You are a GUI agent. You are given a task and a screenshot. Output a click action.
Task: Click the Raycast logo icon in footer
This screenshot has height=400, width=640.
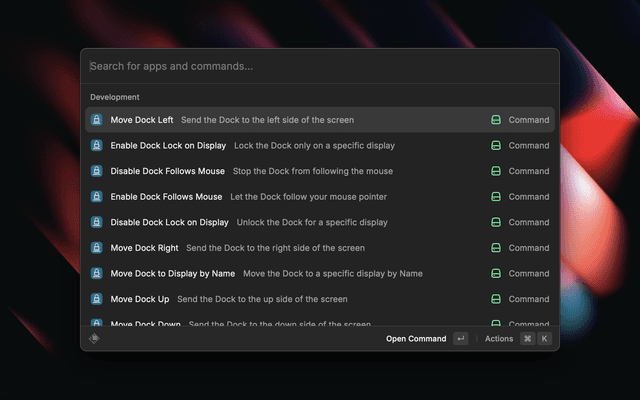[95, 339]
